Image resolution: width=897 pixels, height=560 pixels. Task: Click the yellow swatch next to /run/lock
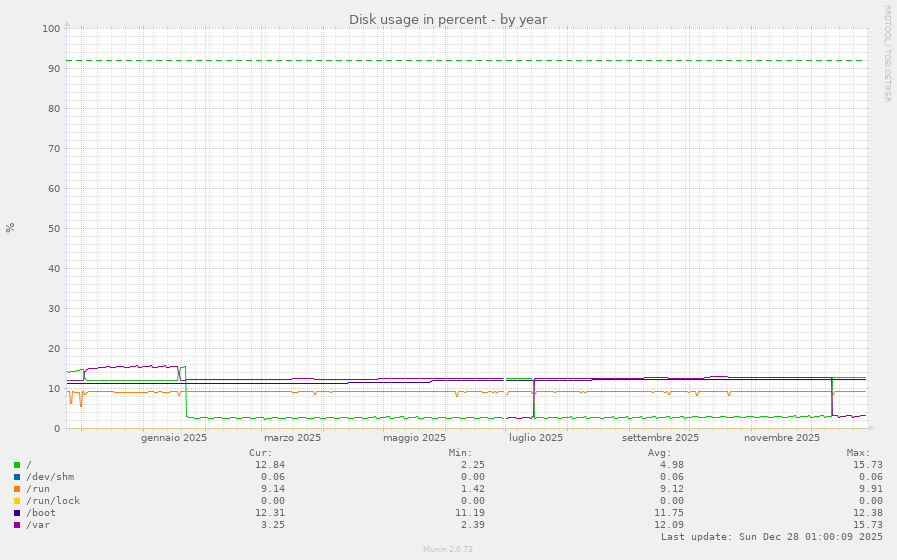click(17, 501)
